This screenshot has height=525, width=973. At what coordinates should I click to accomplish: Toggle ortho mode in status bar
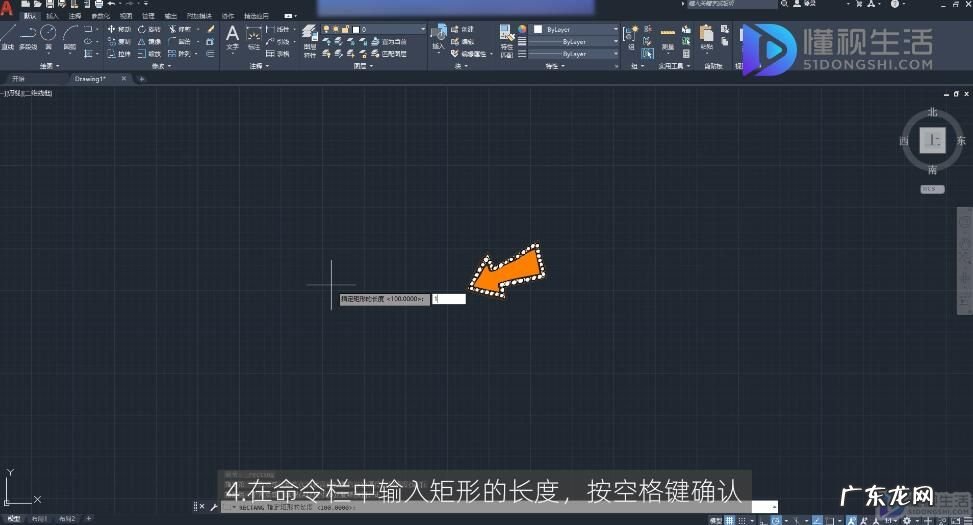pos(764,521)
